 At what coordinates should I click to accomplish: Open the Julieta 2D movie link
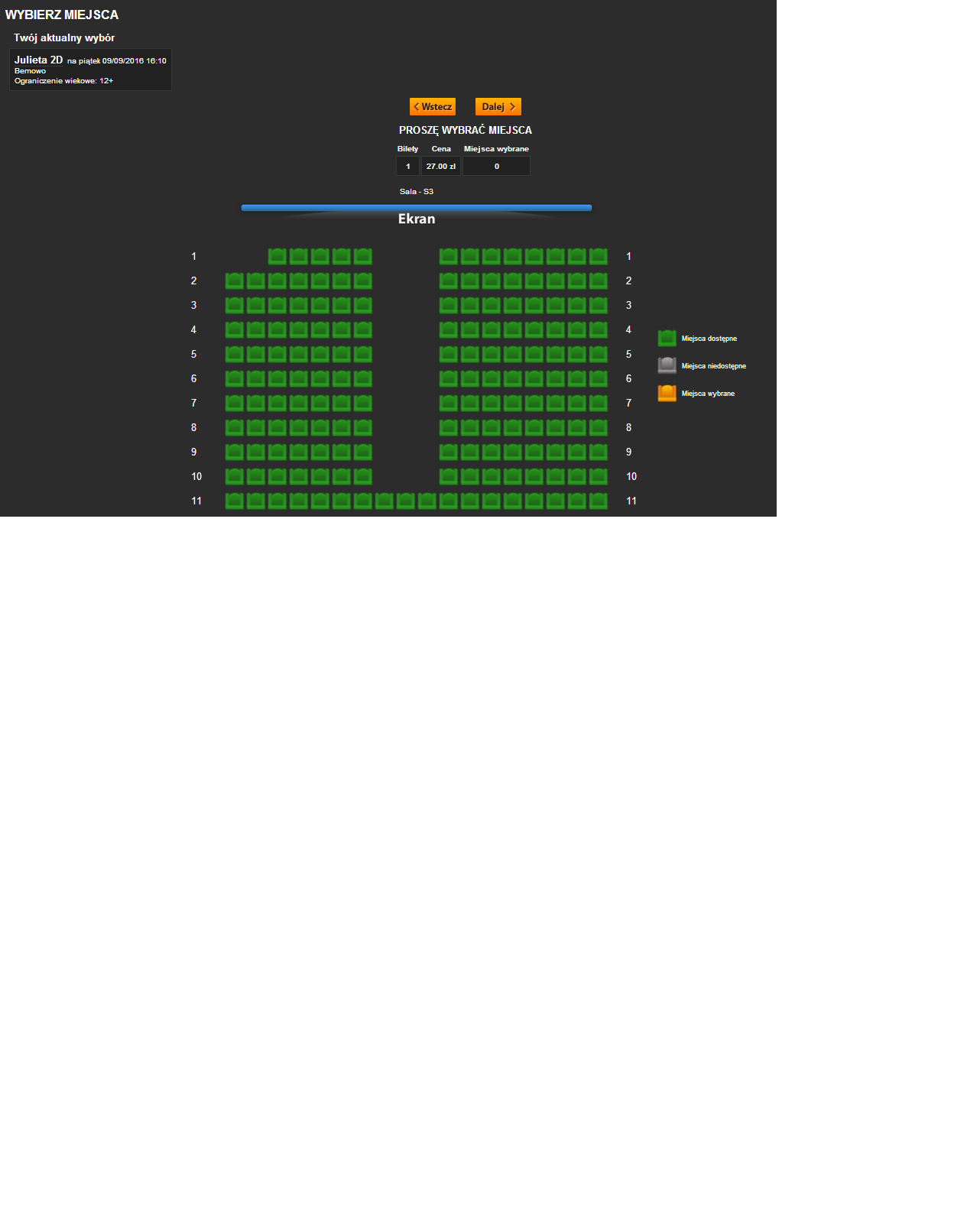(x=38, y=60)
